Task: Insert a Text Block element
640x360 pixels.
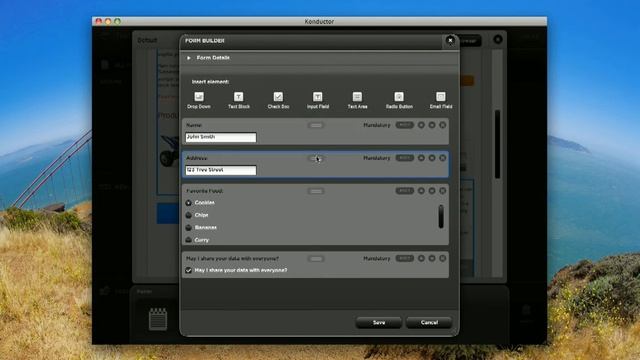Action: click(238, 100)
